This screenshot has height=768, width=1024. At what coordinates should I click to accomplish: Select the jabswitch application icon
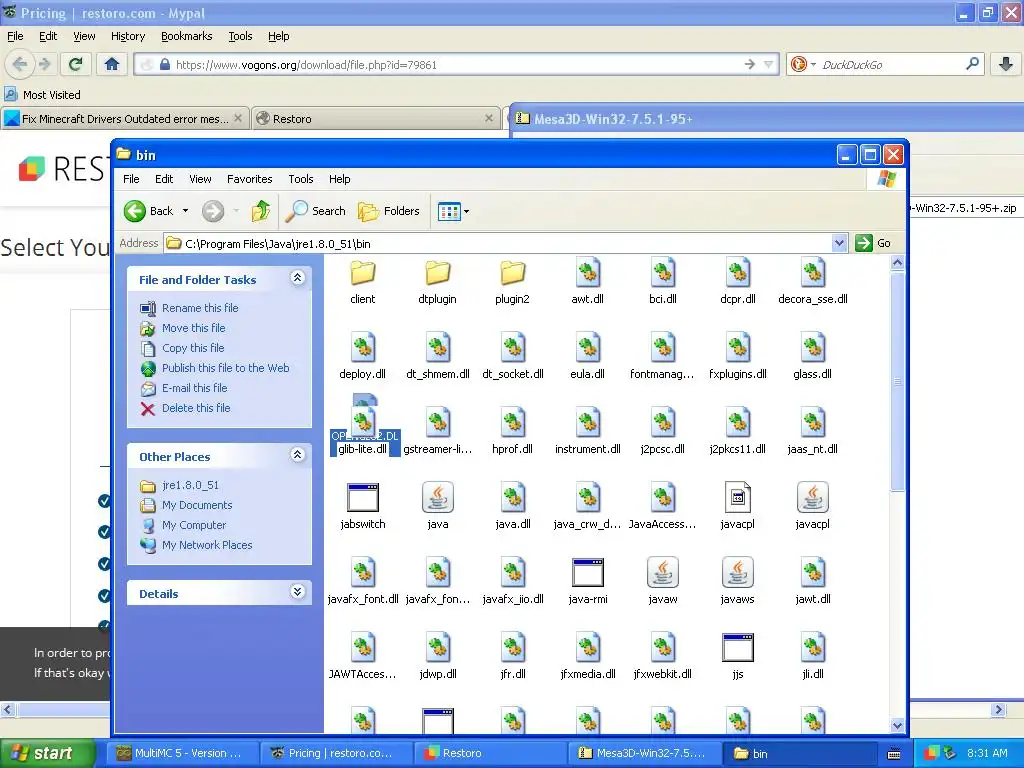click(362, 498)
